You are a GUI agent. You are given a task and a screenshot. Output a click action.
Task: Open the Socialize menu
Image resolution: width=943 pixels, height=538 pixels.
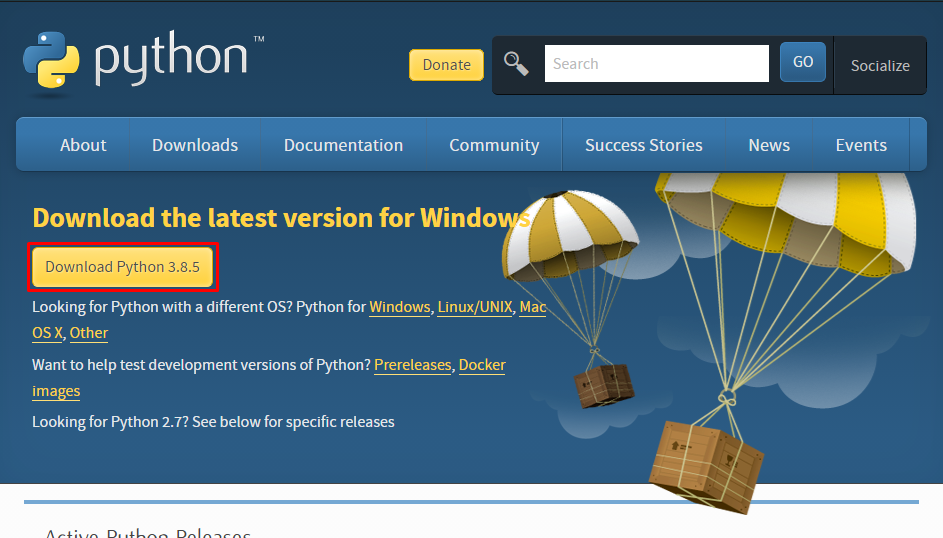coord(880,66)
